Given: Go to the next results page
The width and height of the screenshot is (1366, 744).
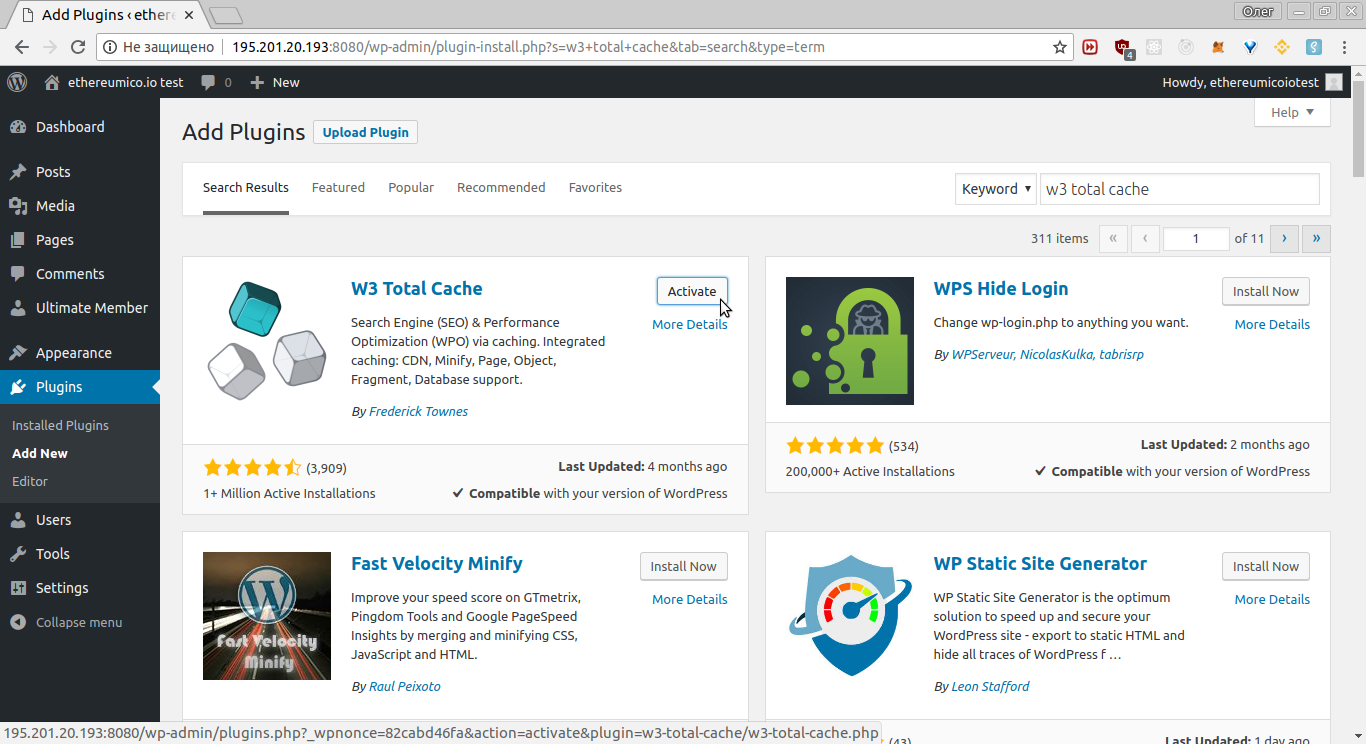Looking at the screenshot, I should pyautogui.click(x=1285, y=238).
